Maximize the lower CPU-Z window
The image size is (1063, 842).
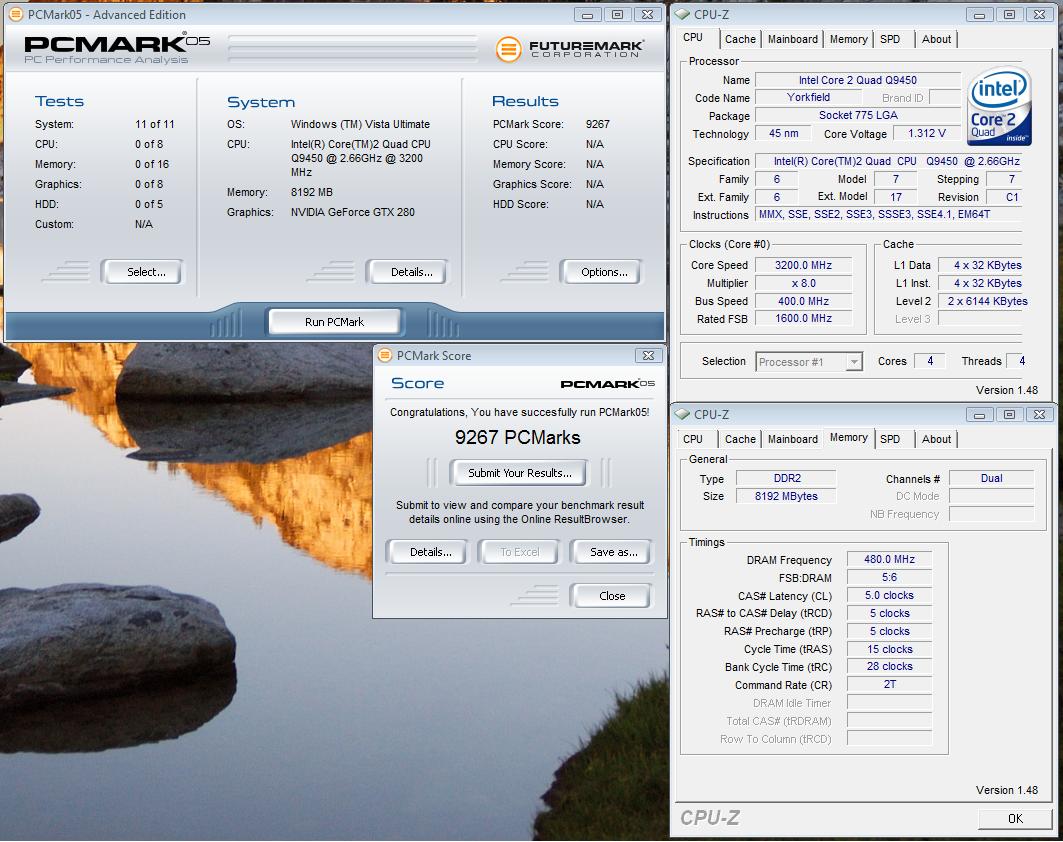click(1009, 414)
